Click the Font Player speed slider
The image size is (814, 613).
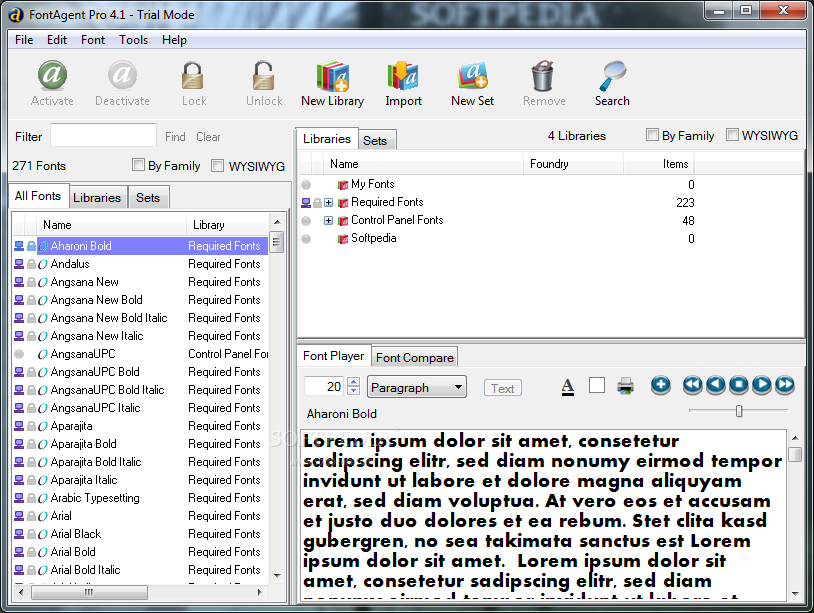(738, 411)
